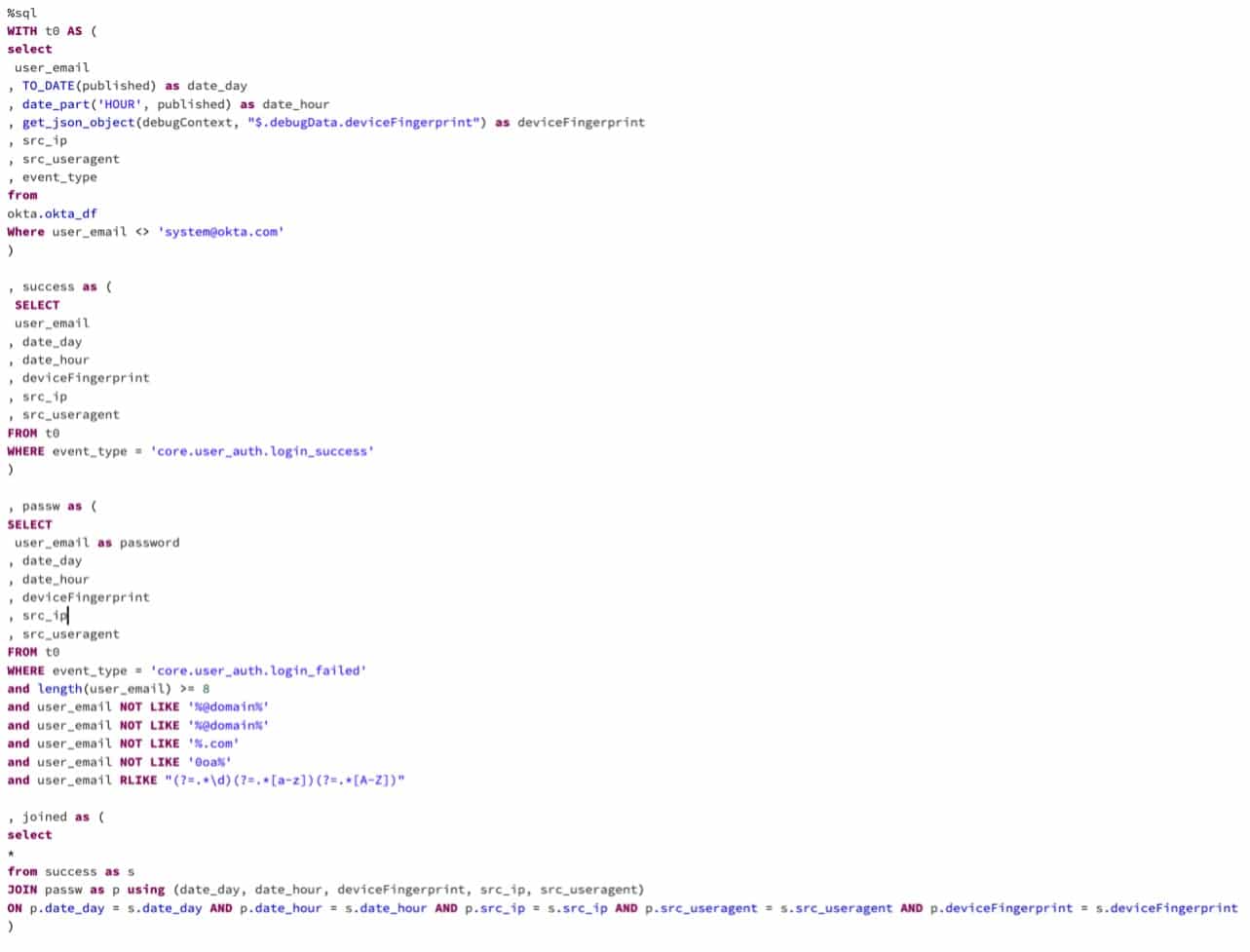Click the '0oa%' pattern string
Screen dimensions: 1250x952
208,762
